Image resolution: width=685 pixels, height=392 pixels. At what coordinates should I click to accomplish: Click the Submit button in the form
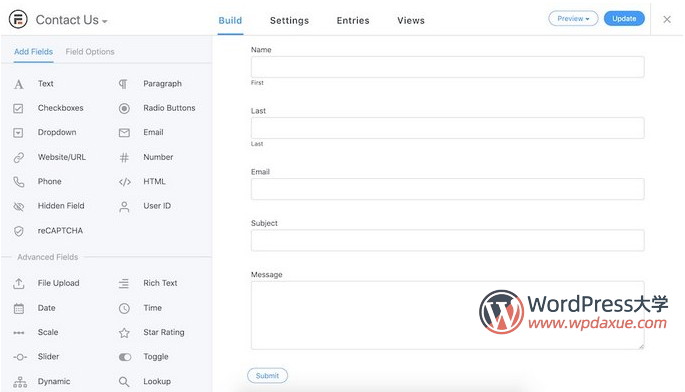click(x=267, y=376)
